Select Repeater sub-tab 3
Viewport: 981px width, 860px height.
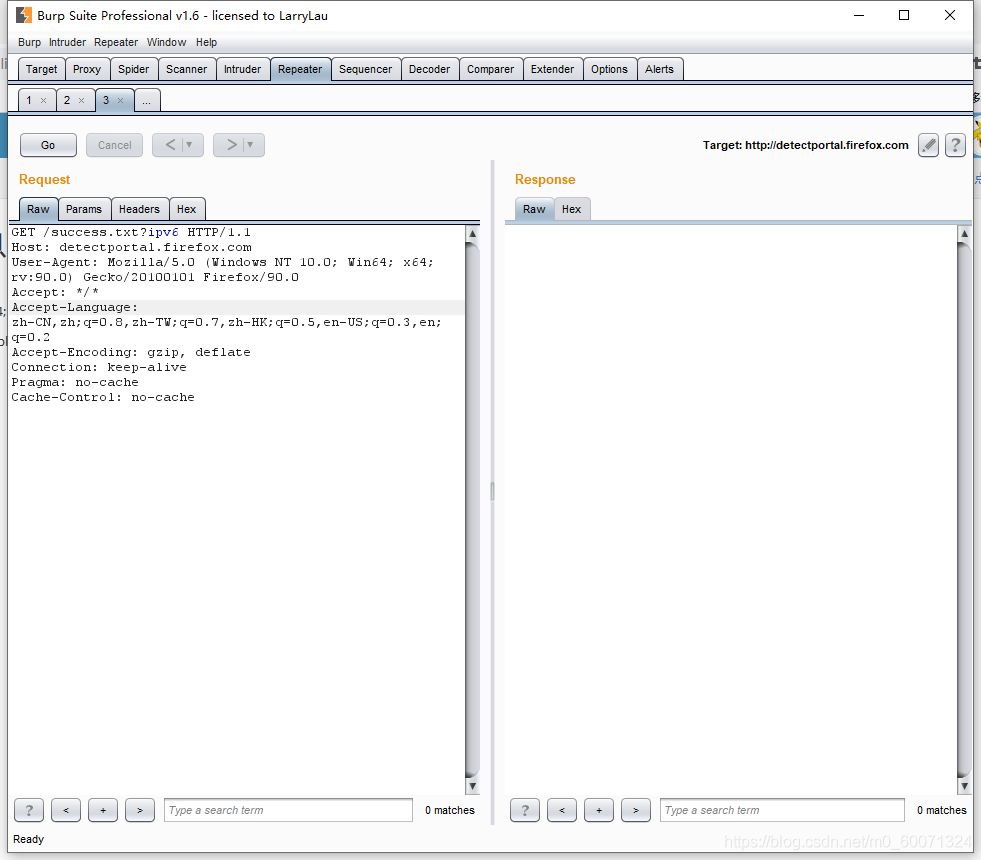(x=106, y=101)
